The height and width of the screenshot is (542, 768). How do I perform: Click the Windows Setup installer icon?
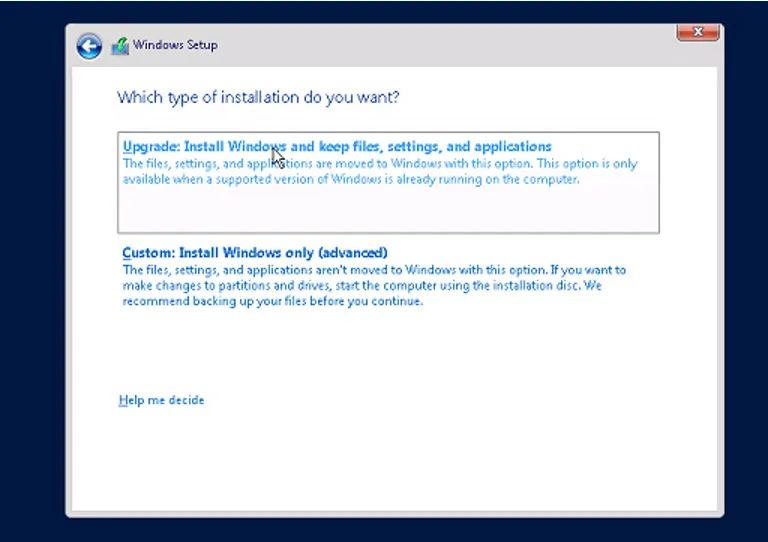(120, 46)
